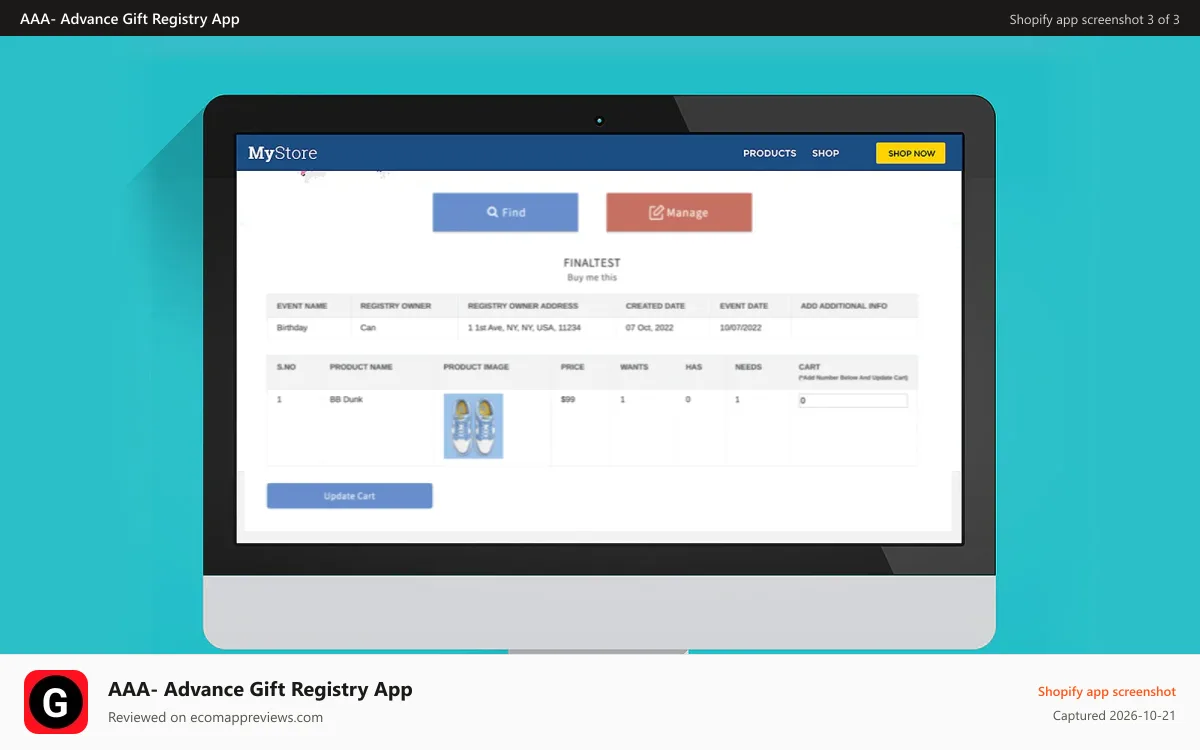Click the address '1 1st Ave, NY' cell
This screenshot has height=750, width=1200.
pyautogui.click(x=524, y=328)
